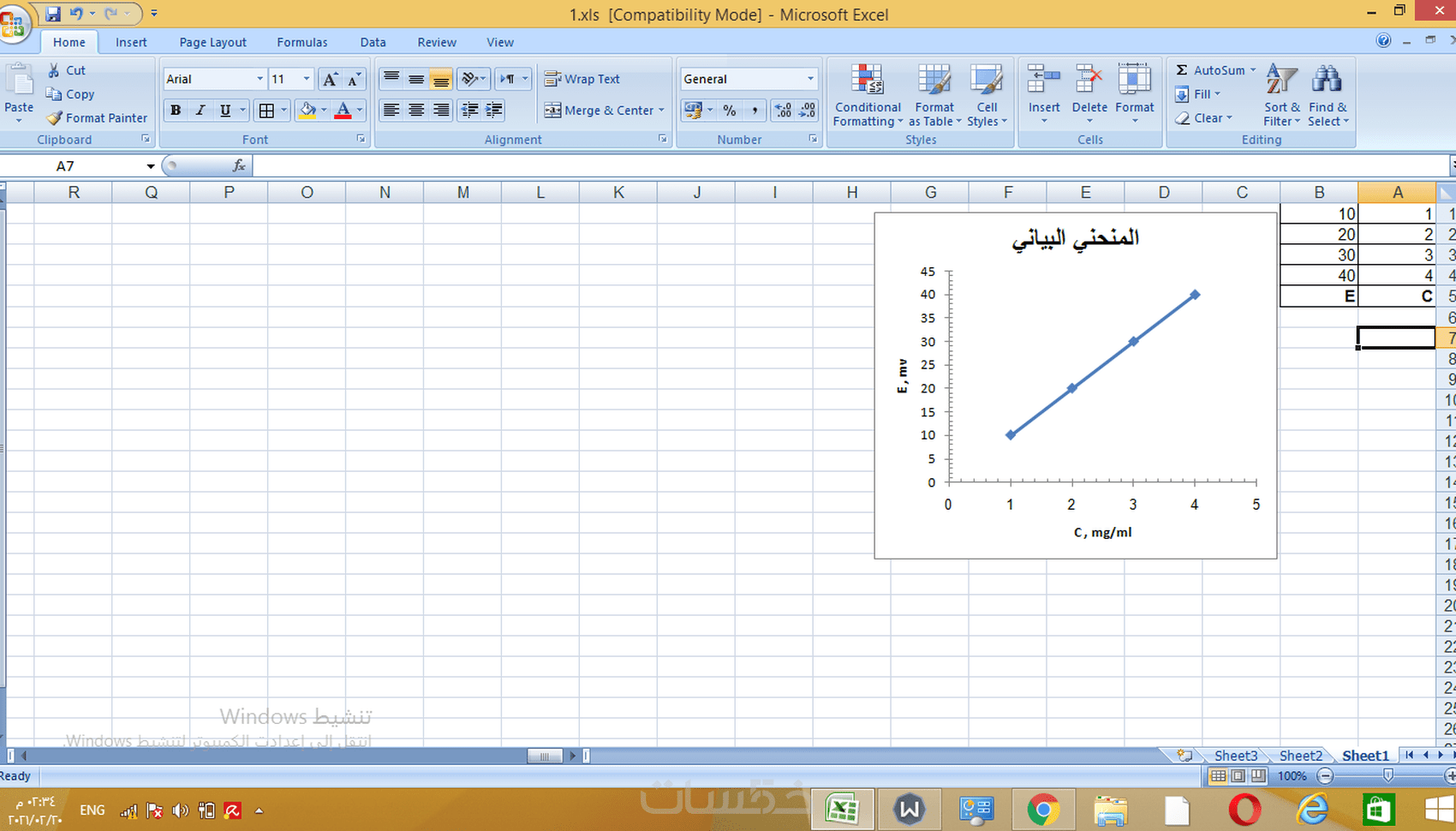Toggle Bold formatting
The height and width of the screenshot is (831, 1456).
coord(176,111)
